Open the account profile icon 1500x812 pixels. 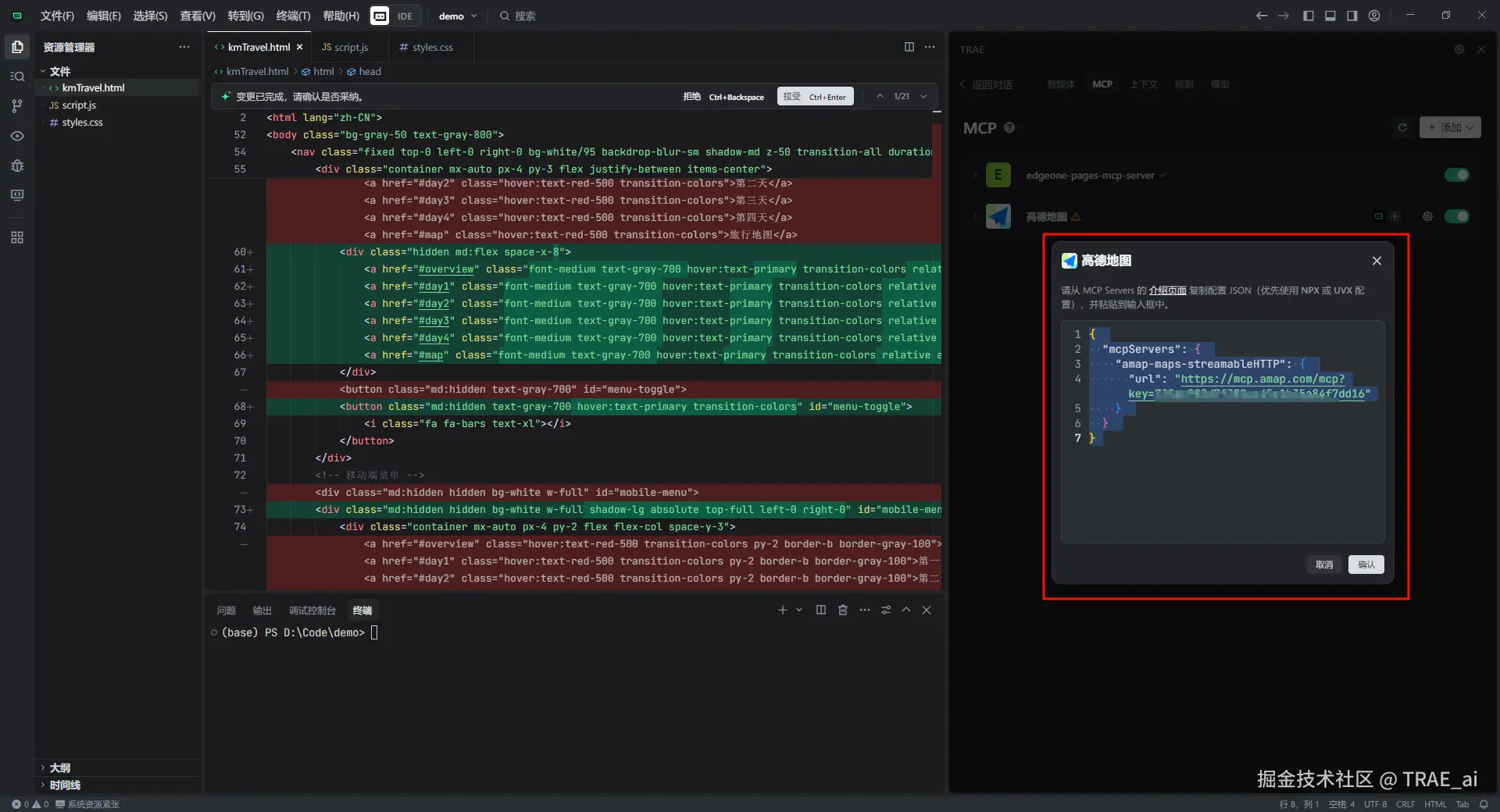1374,16
